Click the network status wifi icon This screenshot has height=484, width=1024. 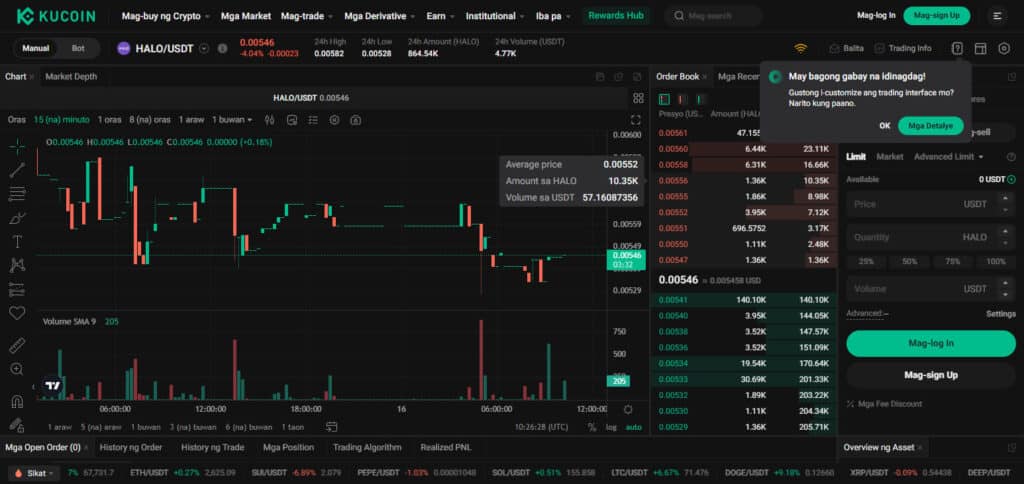click(x=801, y=48)
